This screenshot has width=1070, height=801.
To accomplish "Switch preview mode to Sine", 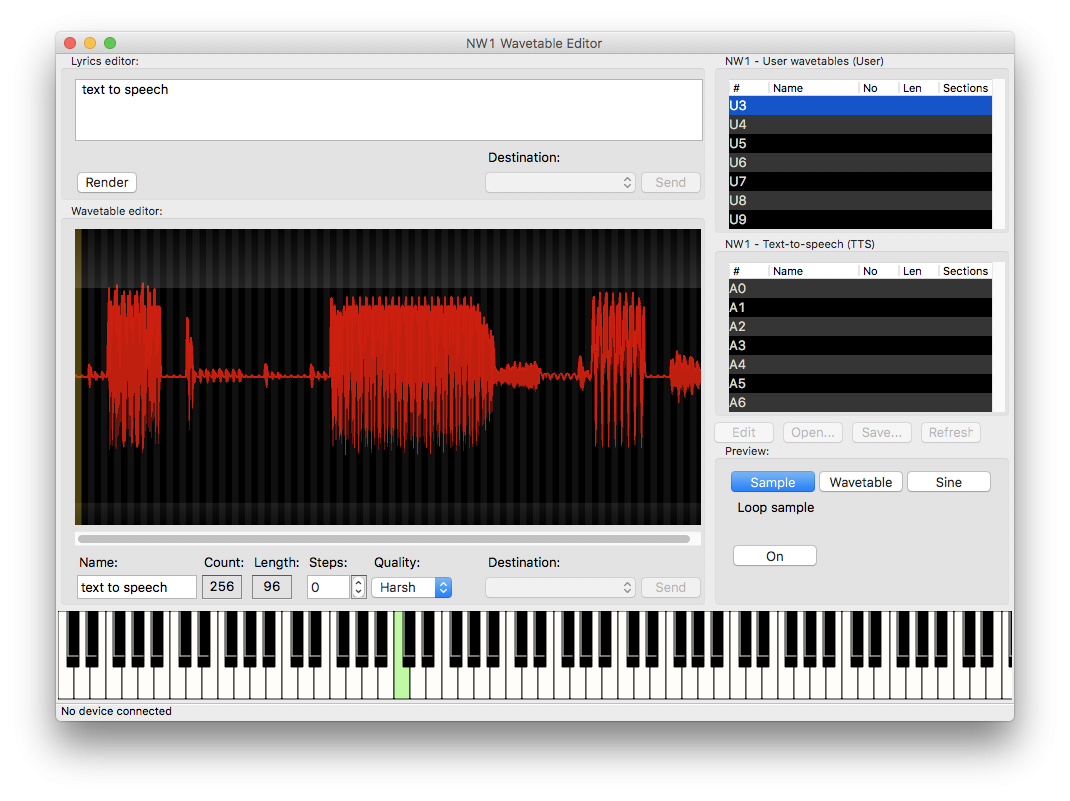I will (x=949, y=482).
